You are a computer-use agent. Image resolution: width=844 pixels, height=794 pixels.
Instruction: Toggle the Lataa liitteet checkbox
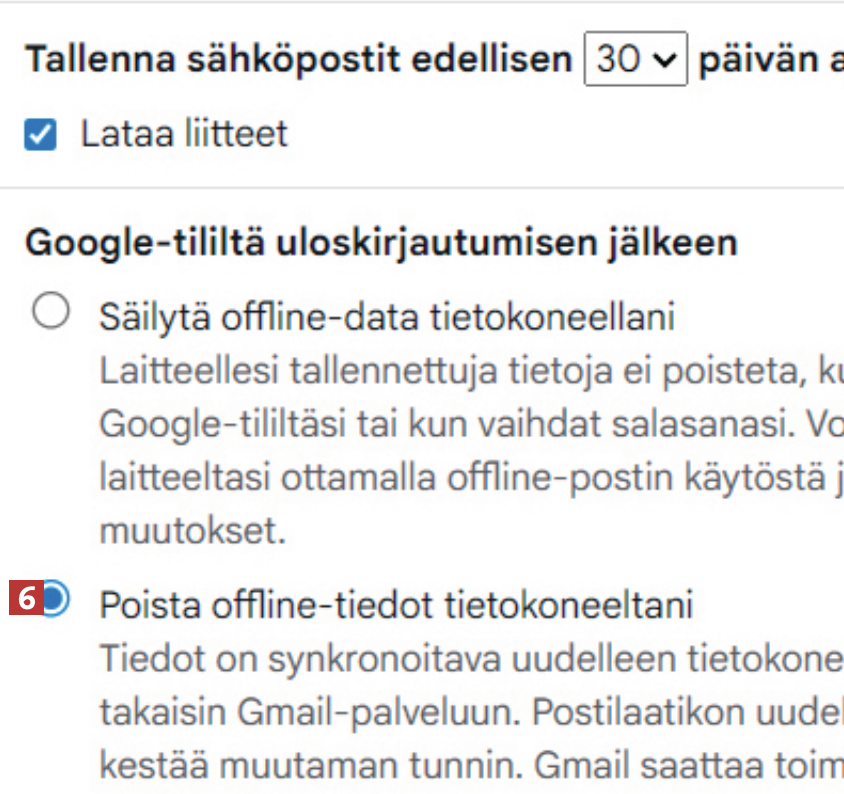[x=40, y=135]
